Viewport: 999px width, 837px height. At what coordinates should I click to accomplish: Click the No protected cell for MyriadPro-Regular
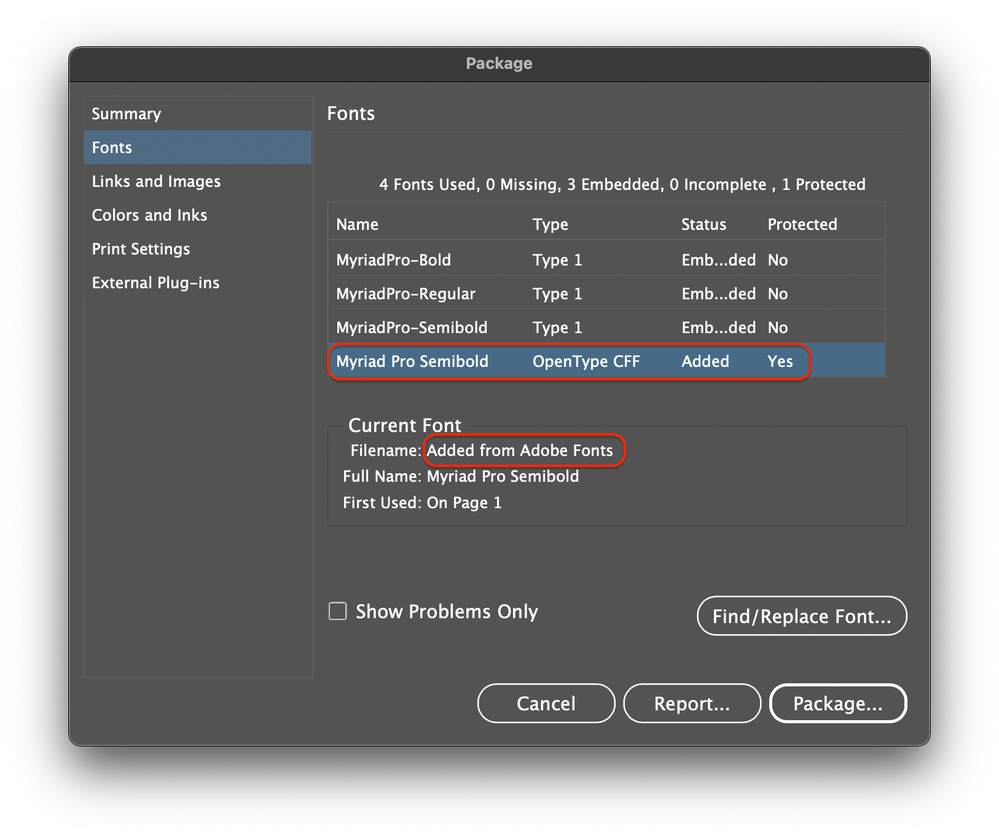pos(777,293)
